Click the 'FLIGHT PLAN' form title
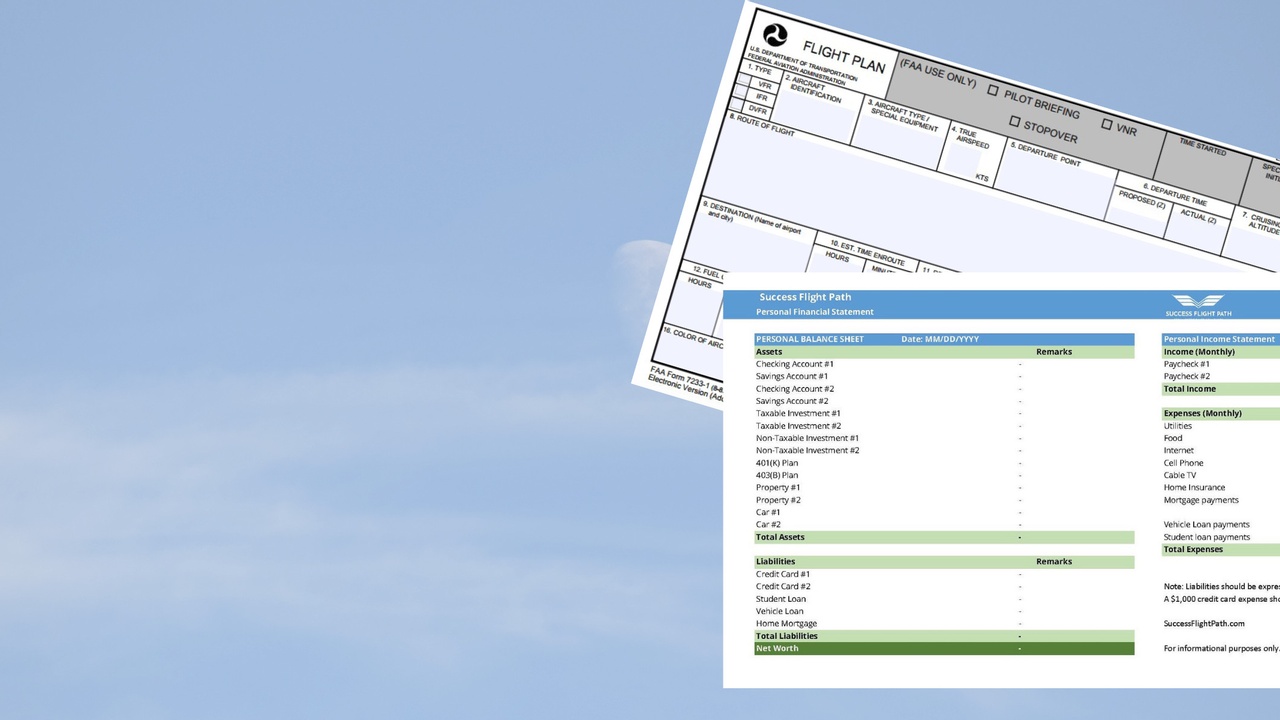The height and width of the screenshot is (720, 1280). click(844, 56)
